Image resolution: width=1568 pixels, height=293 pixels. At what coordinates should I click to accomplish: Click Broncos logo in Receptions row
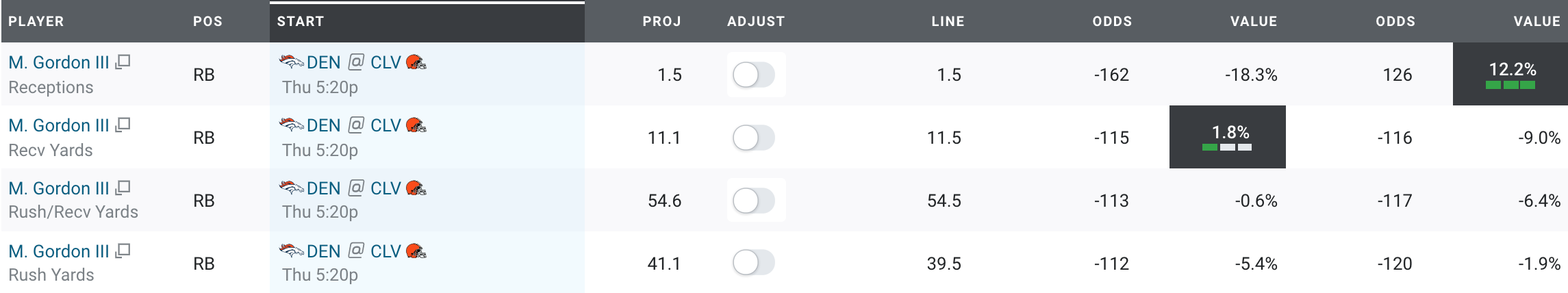click(x=291, y=62)
